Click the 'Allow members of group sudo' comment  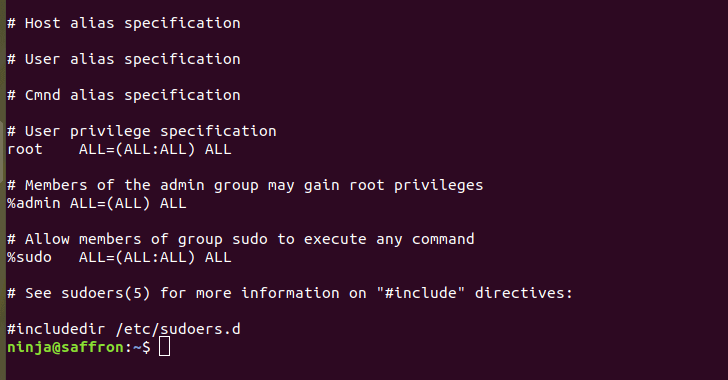point(146,239)
